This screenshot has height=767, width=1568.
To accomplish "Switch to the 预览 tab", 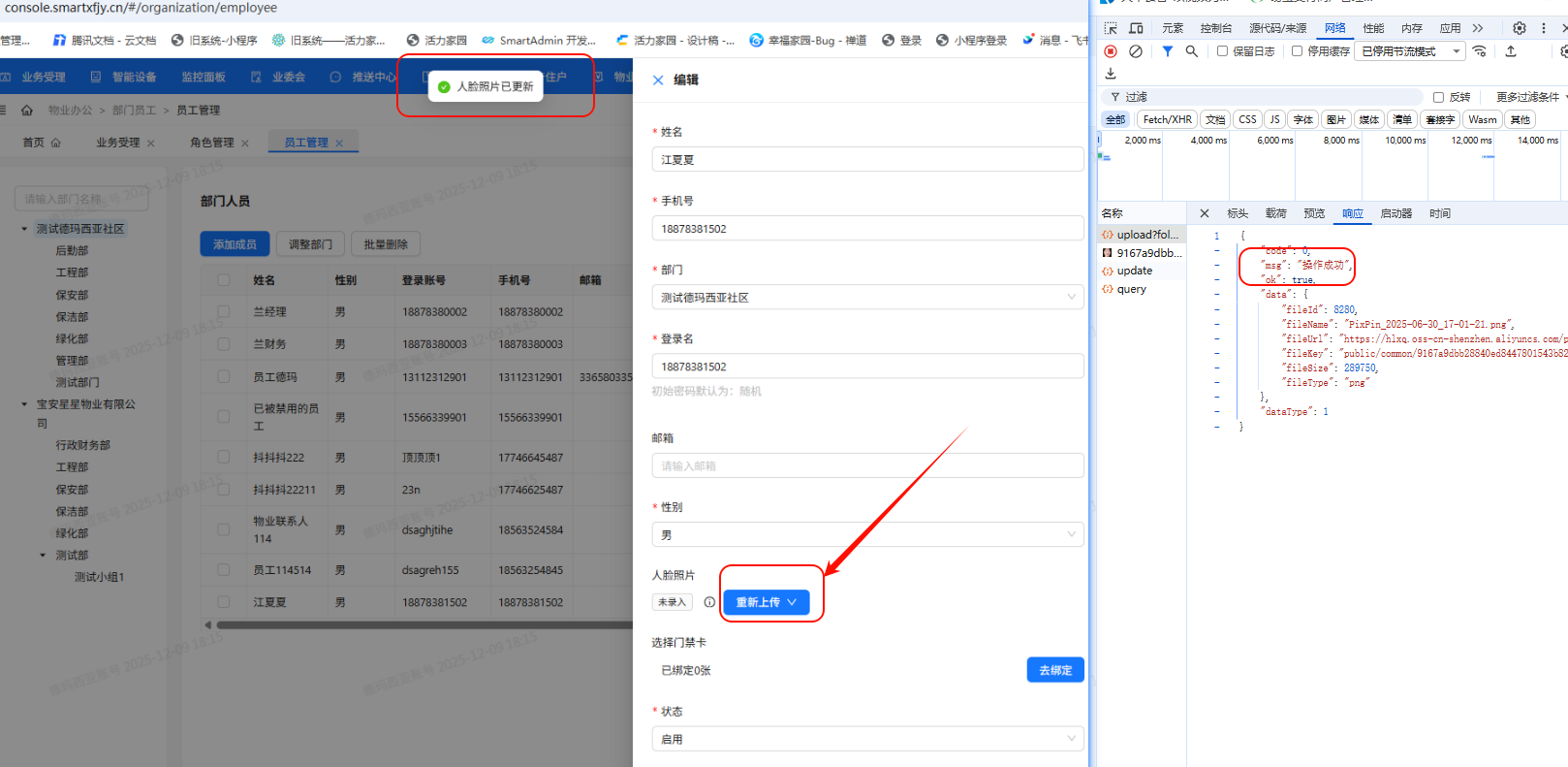I will (x=1314, y=213).
